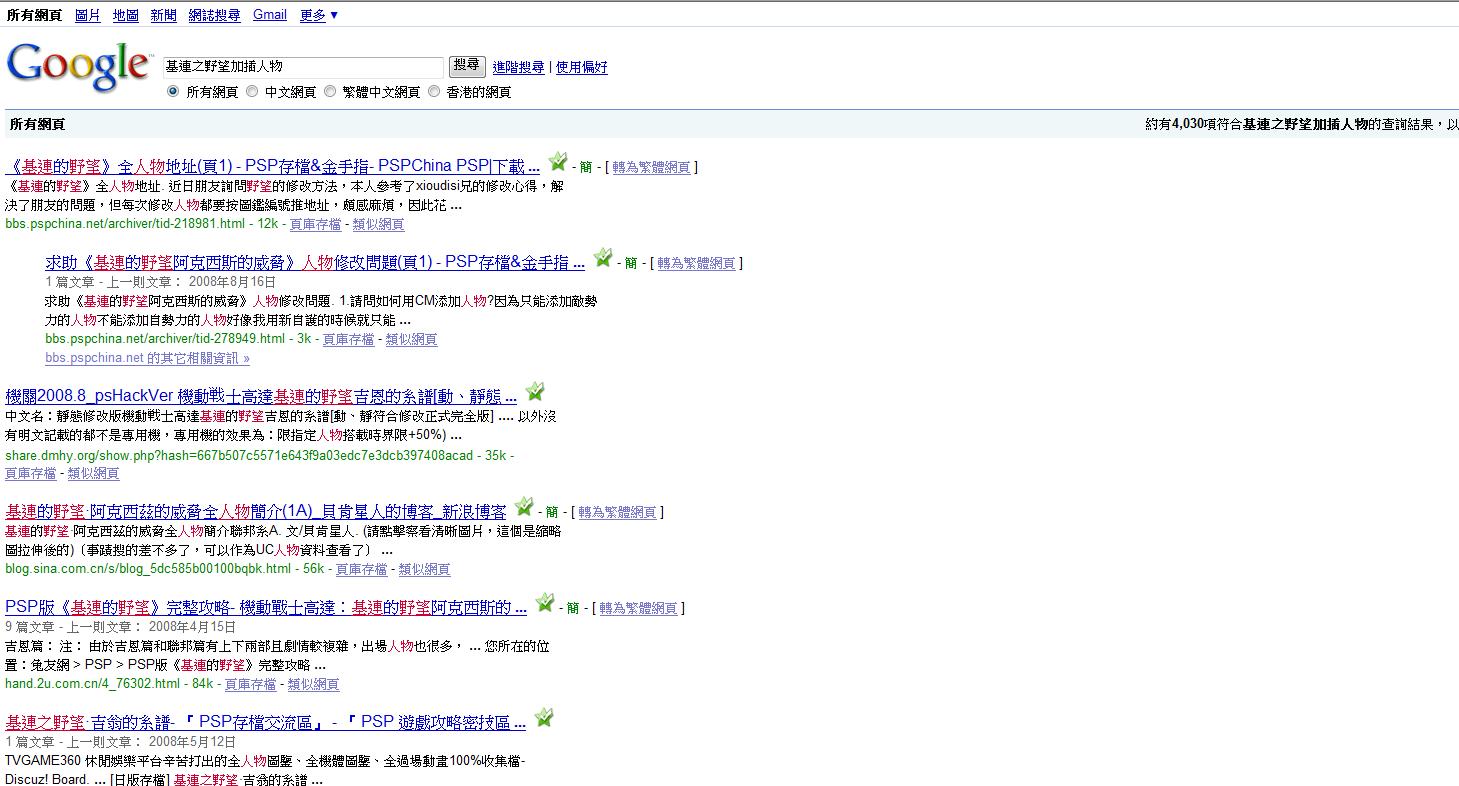Screen dimensions: 1459x786
Task: Click URL text blog.sina.com.cn/s/blog_5dc585b00100bqbk.html
Action: [148, 569]
